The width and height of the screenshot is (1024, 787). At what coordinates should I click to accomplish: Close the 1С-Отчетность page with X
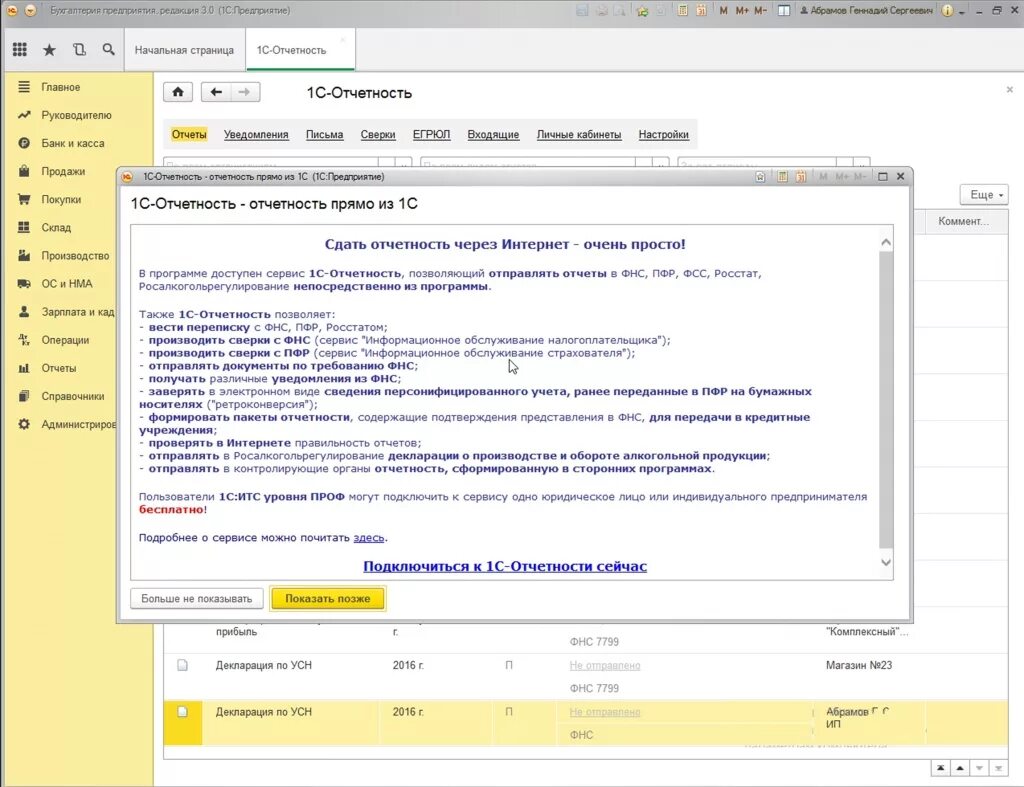click(1010, 89)
